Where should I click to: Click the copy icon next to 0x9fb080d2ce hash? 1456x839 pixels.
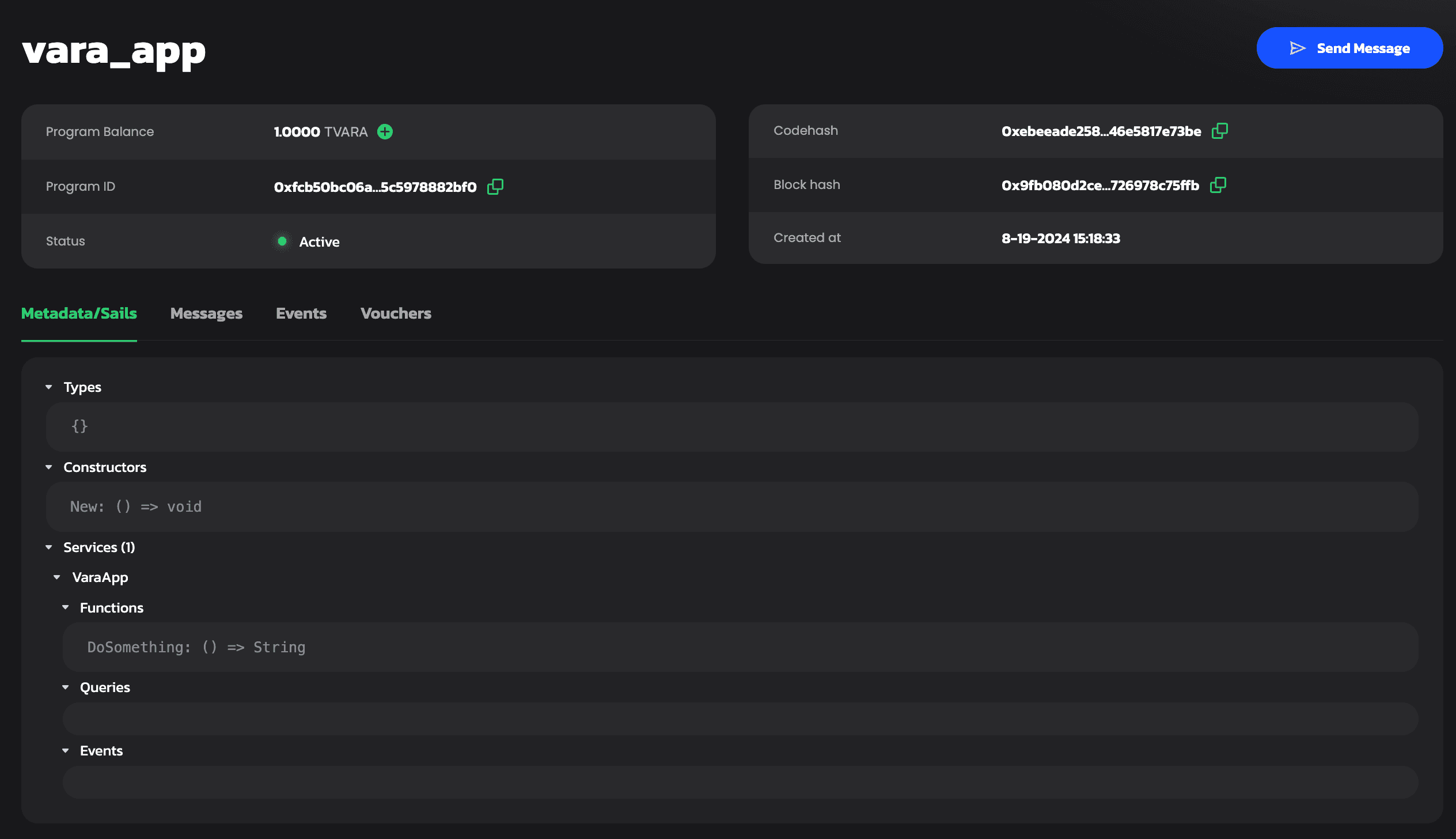tap(1219, 185)
